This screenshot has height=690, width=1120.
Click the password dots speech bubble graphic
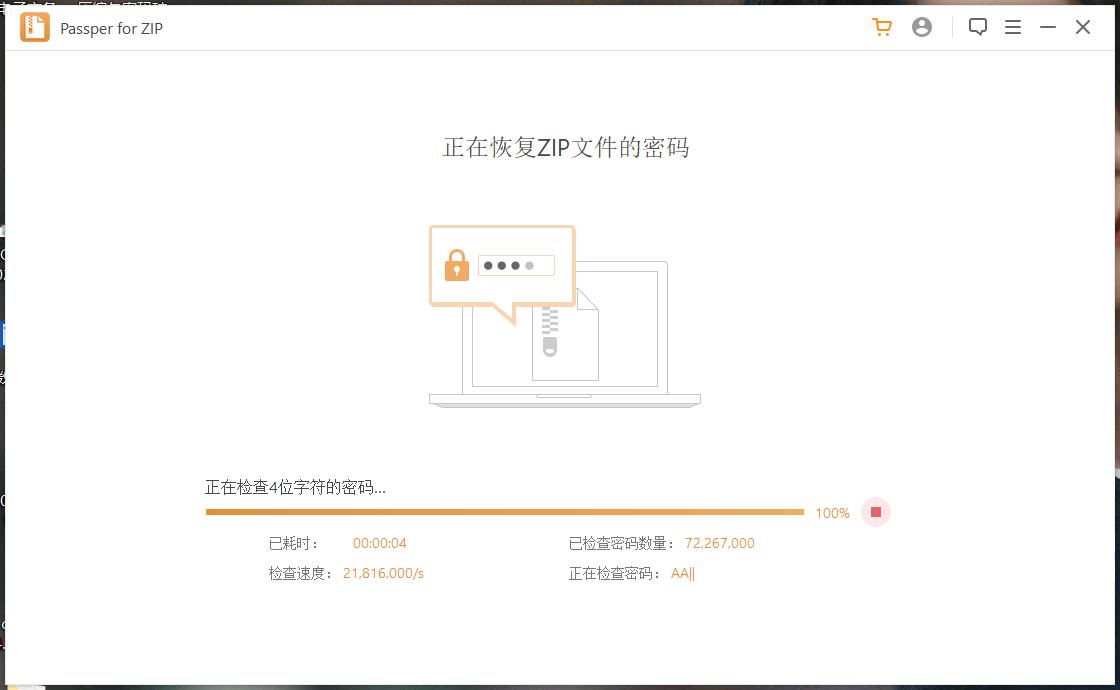pos(517,264)
